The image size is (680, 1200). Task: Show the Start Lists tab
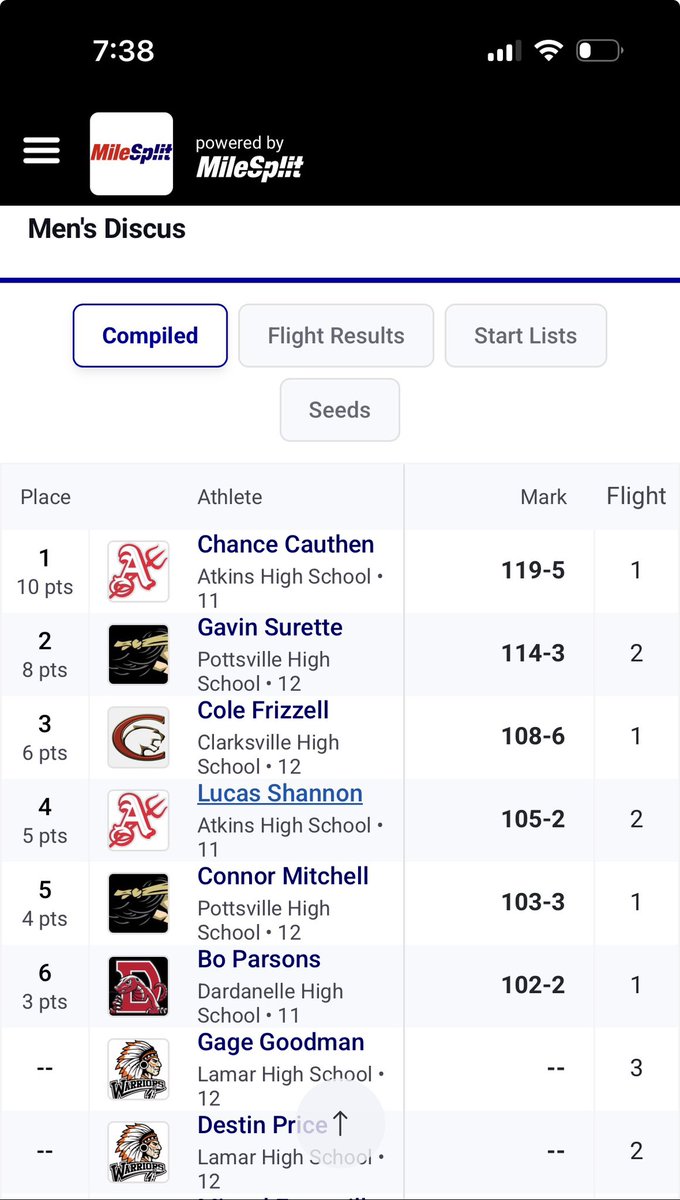click(525, 336)
